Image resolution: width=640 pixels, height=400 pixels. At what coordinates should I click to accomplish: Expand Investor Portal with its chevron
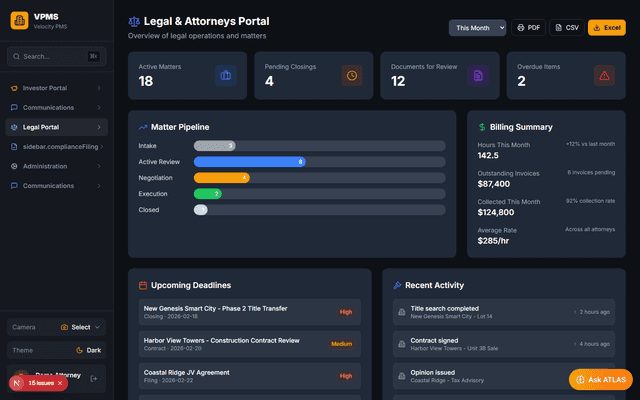coord(99,88)
